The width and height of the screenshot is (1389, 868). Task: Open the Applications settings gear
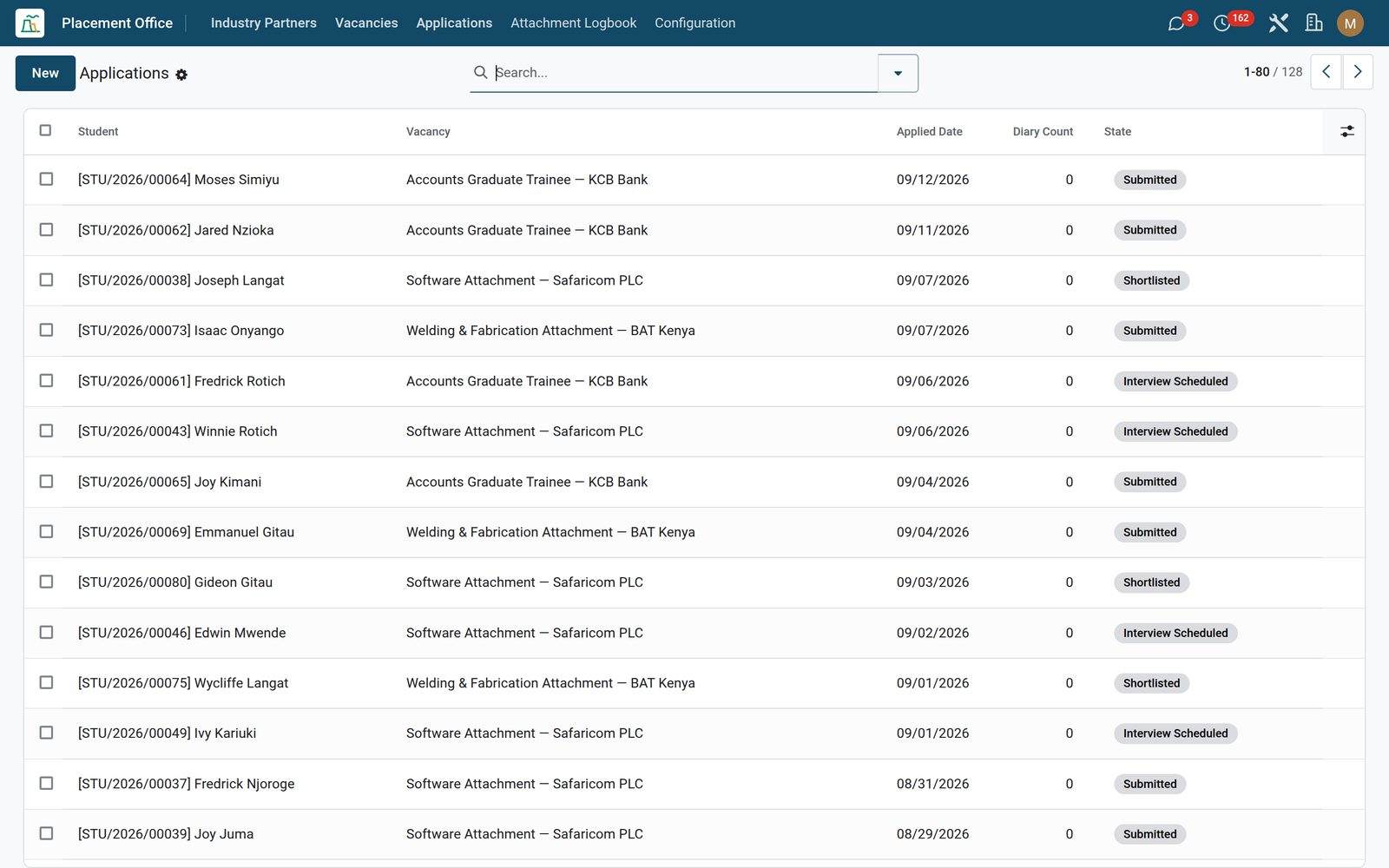click(181, 75)
